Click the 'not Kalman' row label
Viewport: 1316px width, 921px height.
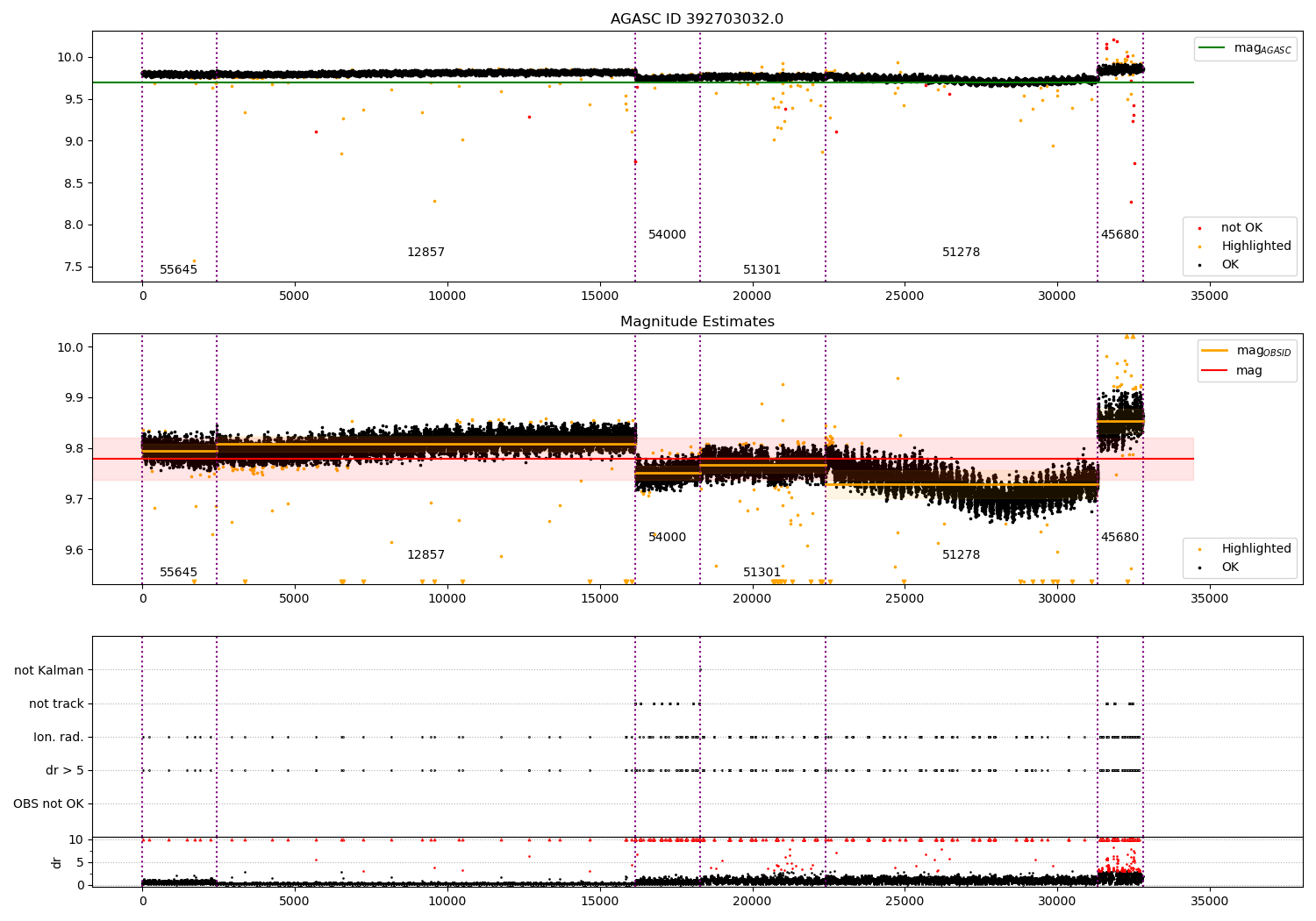[49, 671]
